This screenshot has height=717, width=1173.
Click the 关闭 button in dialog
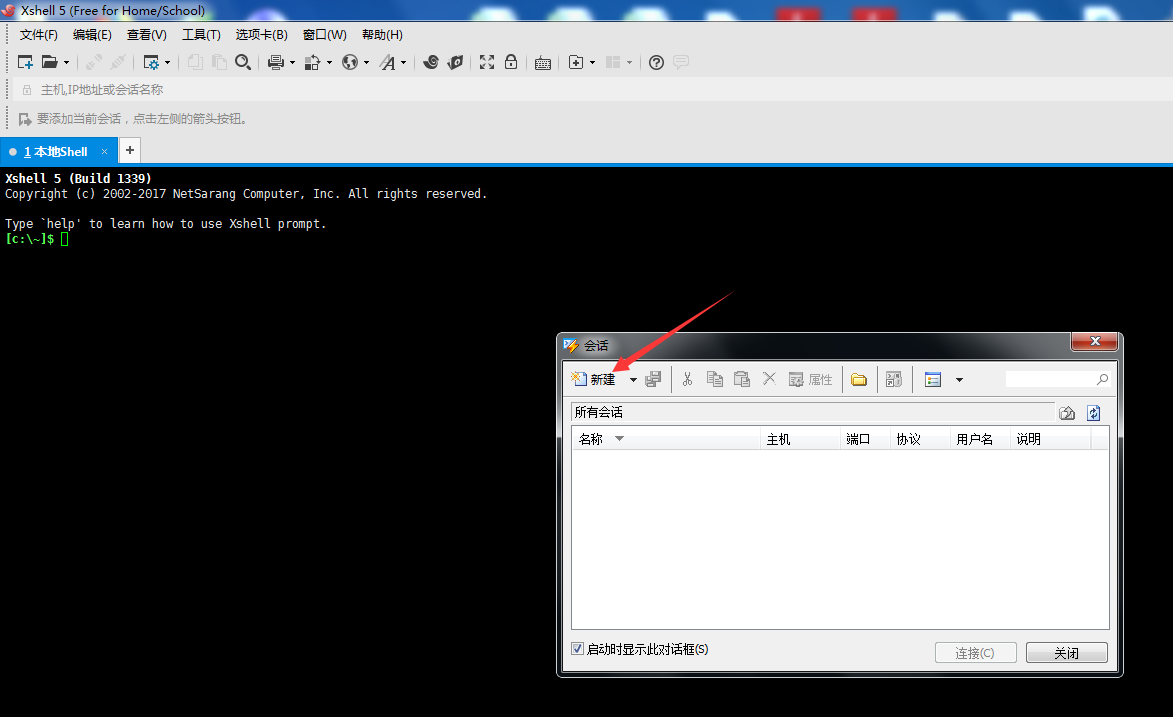coord(1067,653)
